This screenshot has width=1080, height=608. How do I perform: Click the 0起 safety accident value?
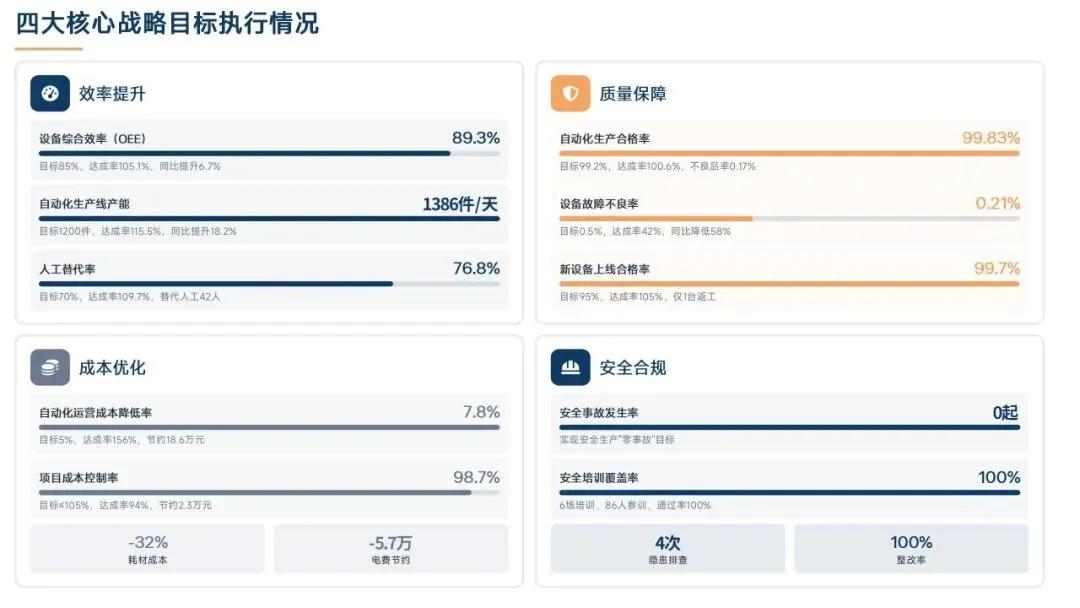coord(1005,412)
